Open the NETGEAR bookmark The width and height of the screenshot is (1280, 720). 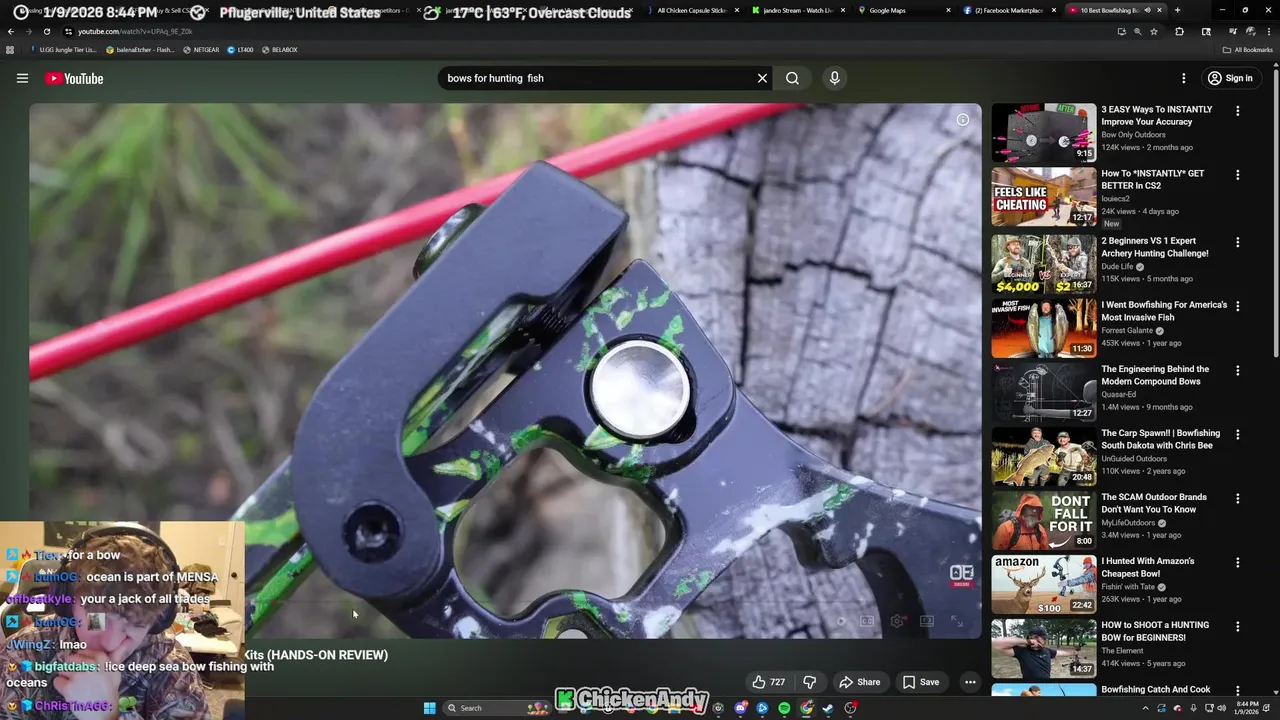[x=201, y=49]
